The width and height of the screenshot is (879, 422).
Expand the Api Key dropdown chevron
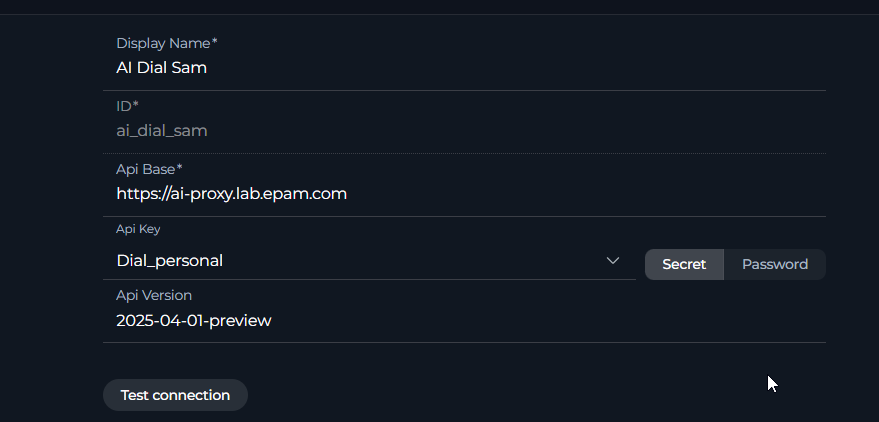pos(613,261)
